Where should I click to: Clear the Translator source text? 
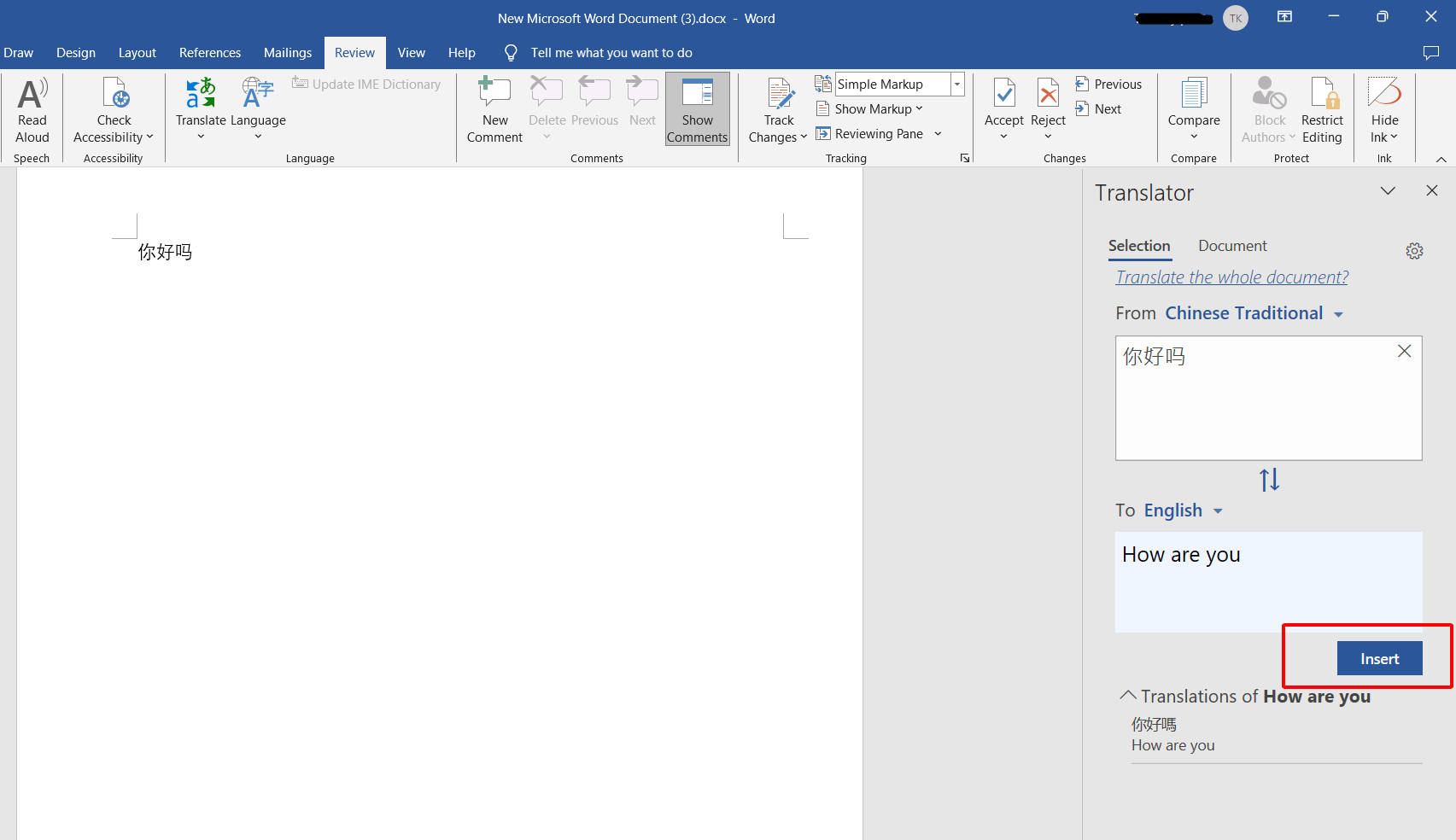(1404, 351)
